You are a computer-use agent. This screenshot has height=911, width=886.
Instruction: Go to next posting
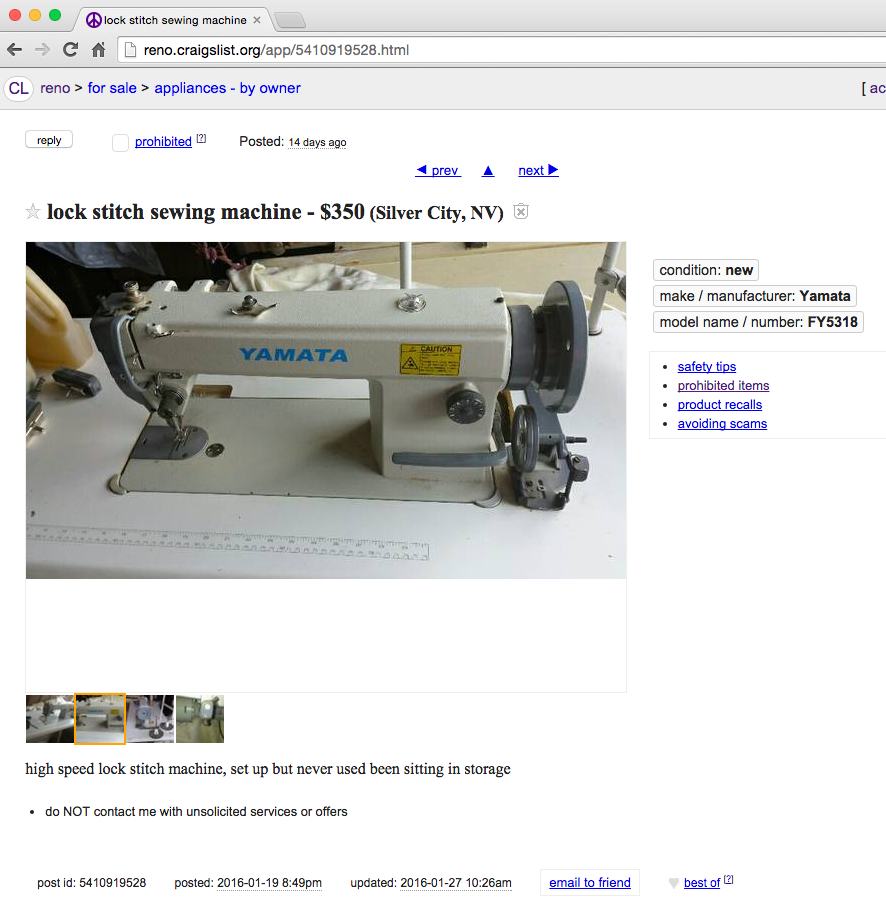tap(538, 171)
